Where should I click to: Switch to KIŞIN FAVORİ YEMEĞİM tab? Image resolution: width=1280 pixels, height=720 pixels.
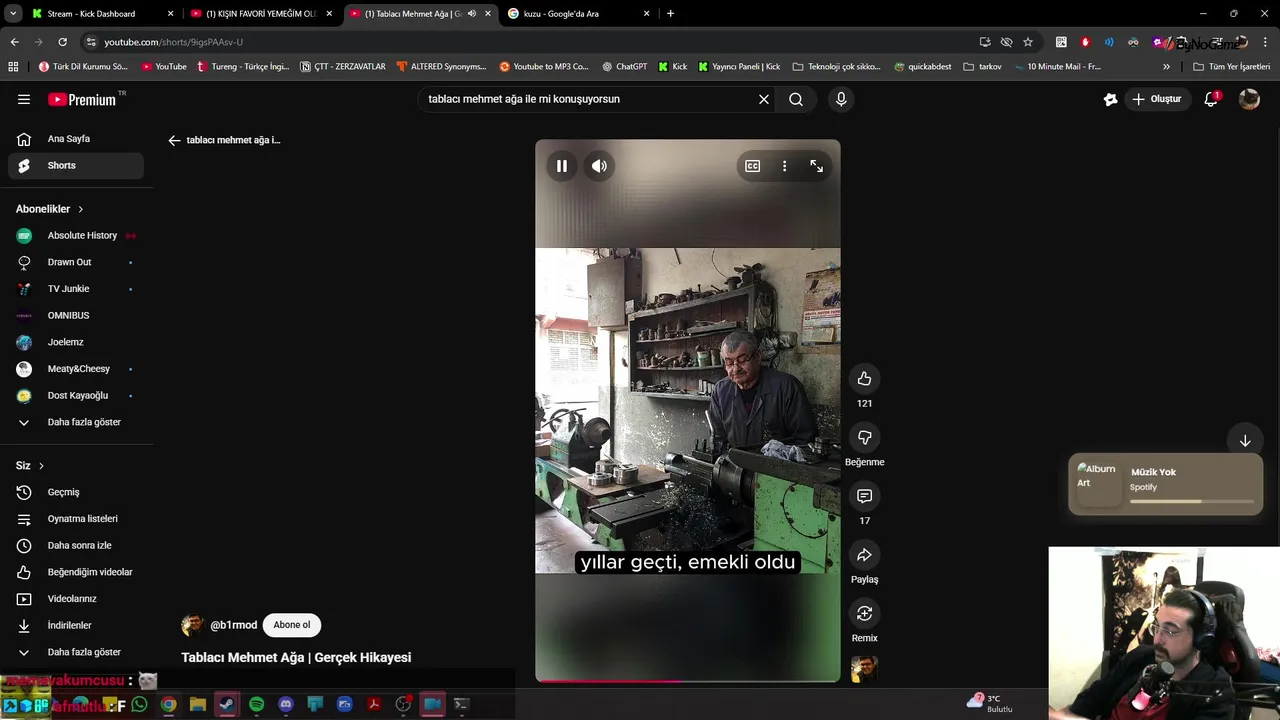pyautogui.click(x=260, y=14)
